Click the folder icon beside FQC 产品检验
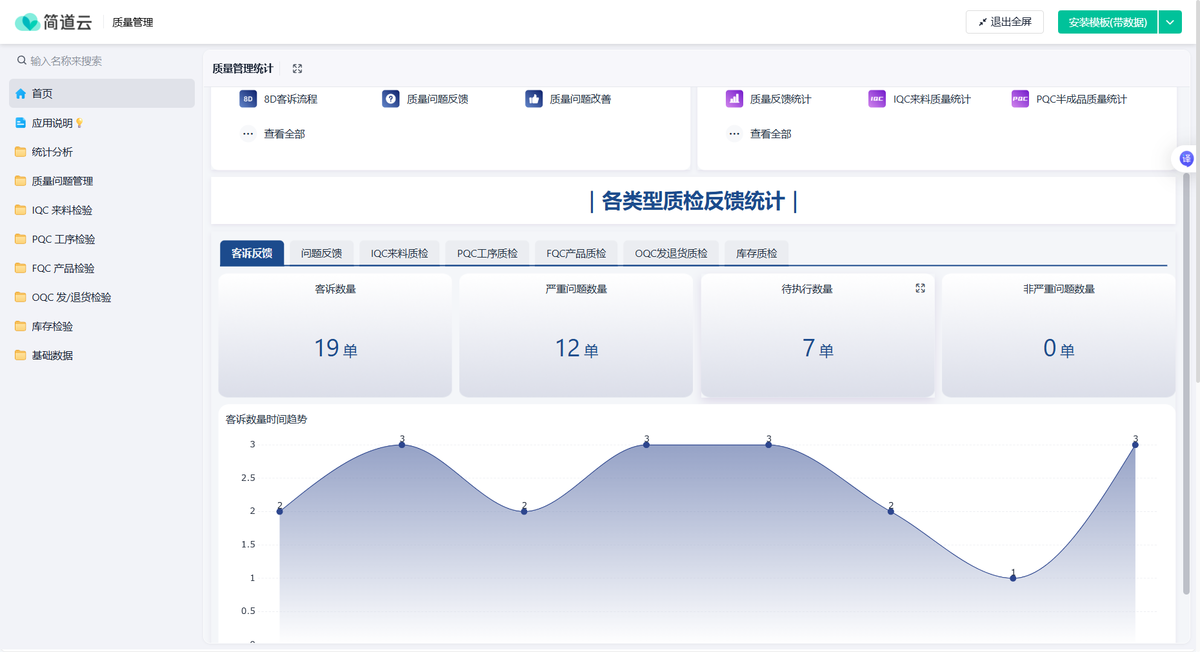This screenshot has height=652, width=1200. point(21,268)
